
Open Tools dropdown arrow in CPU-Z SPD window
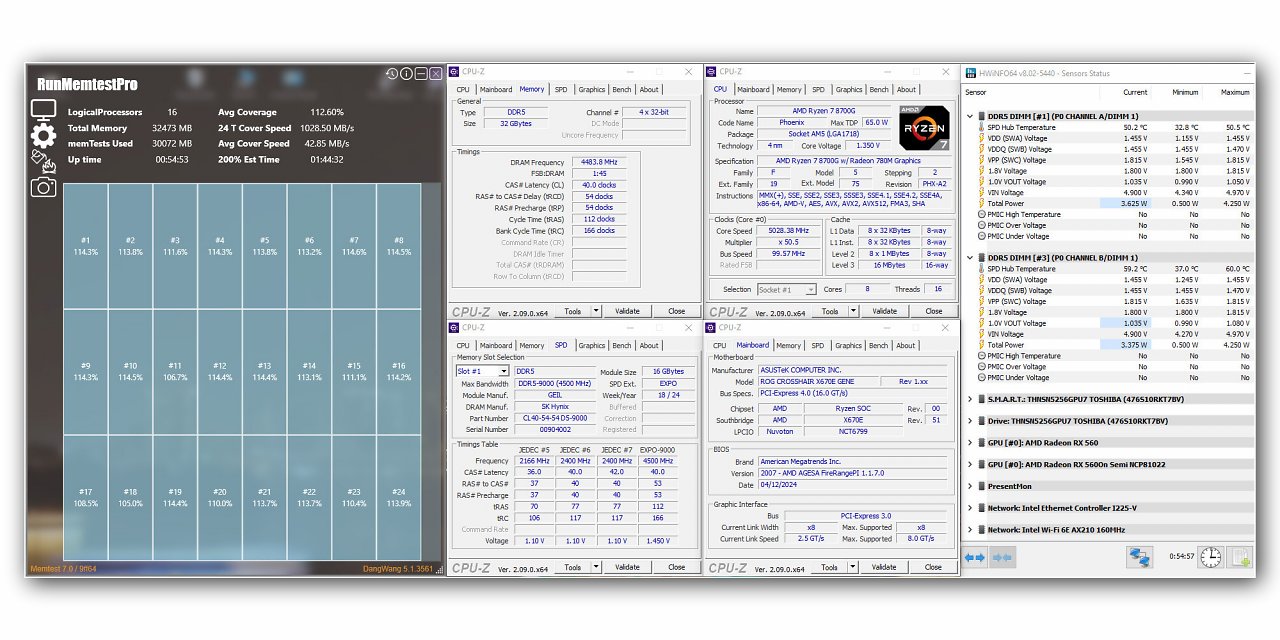(597, 567)
